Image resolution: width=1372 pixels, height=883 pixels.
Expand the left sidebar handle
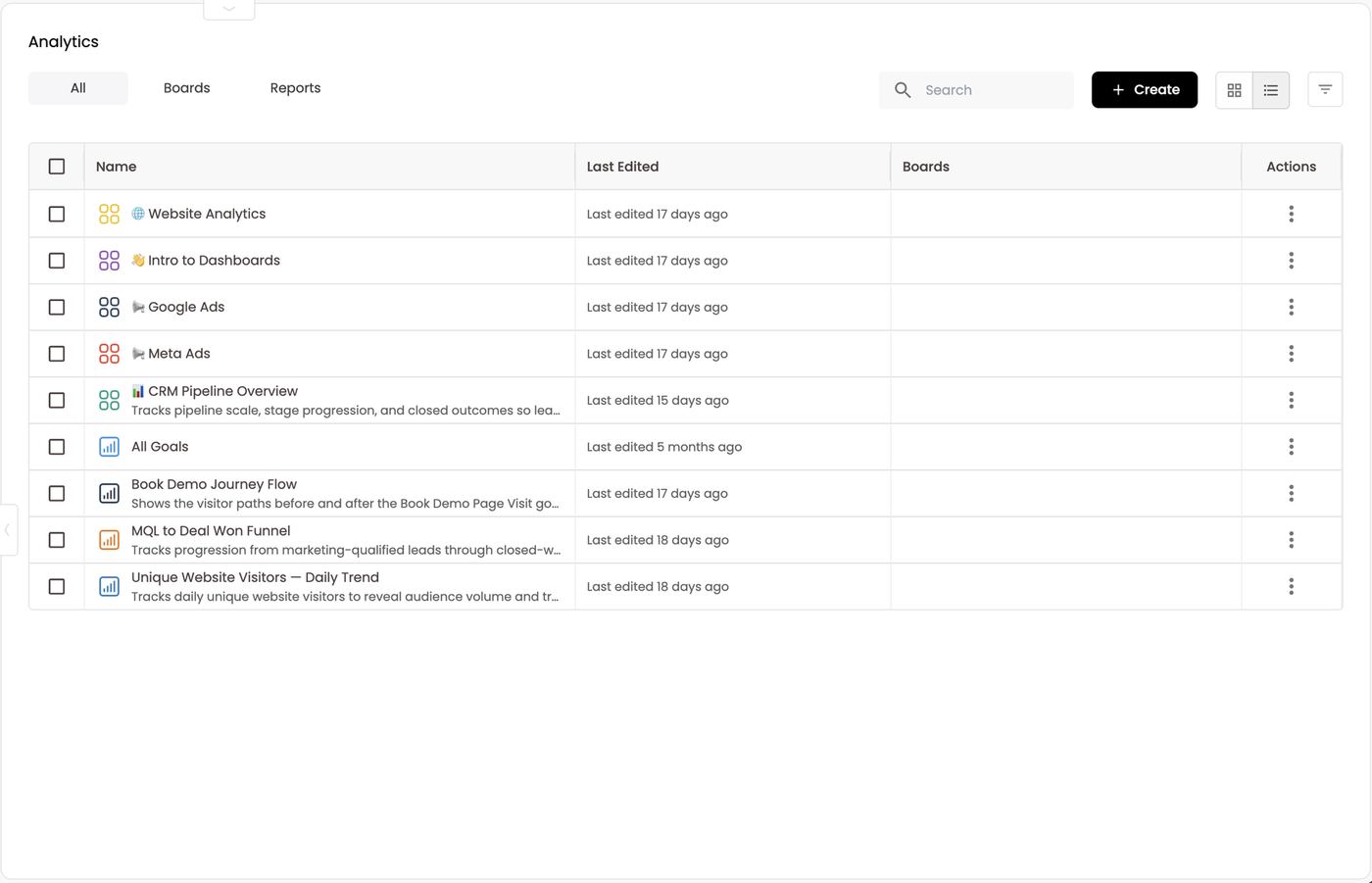pyautogui.click(x=8, y=530)
